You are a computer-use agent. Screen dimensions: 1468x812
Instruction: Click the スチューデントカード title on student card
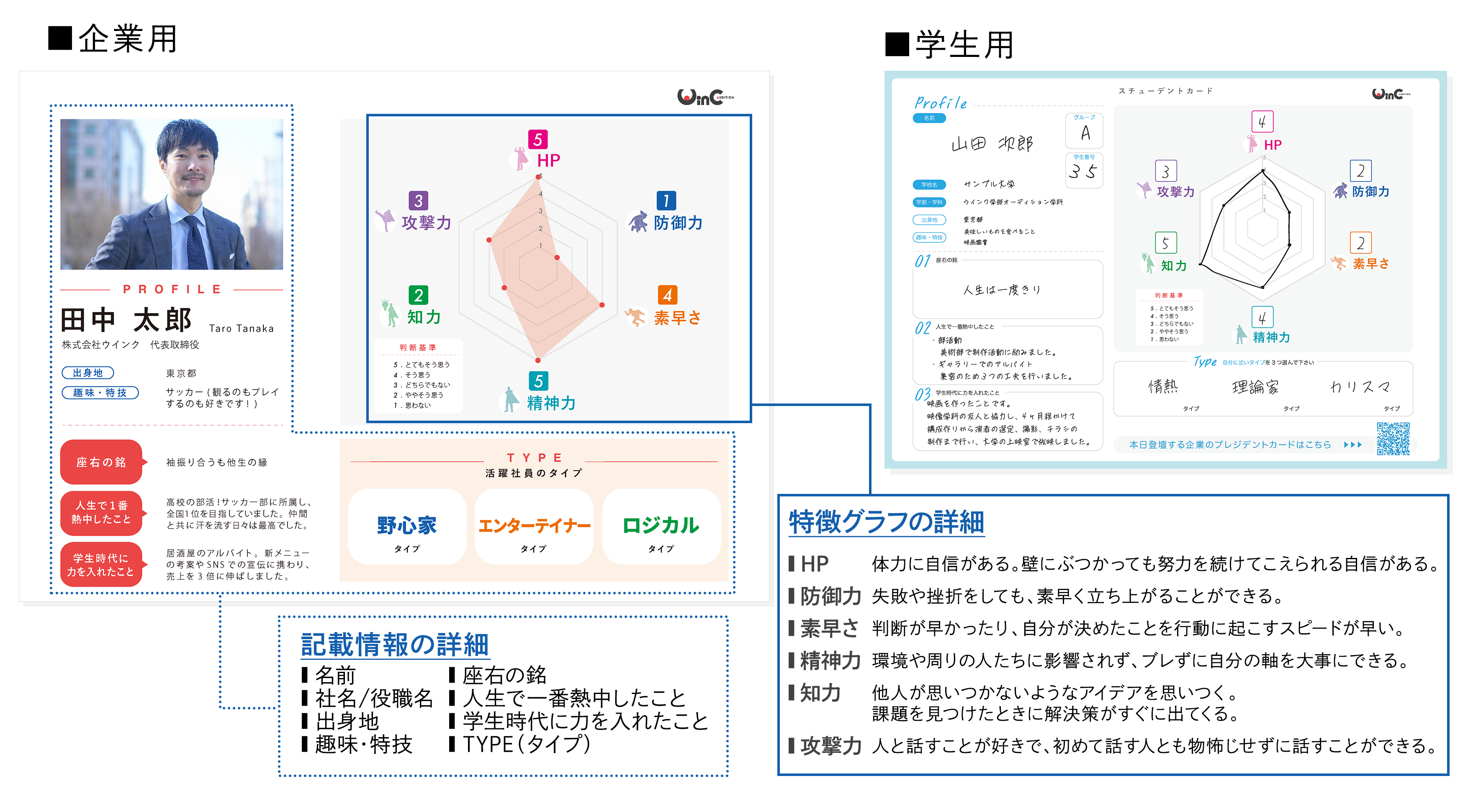click(x=1166, y=90)
